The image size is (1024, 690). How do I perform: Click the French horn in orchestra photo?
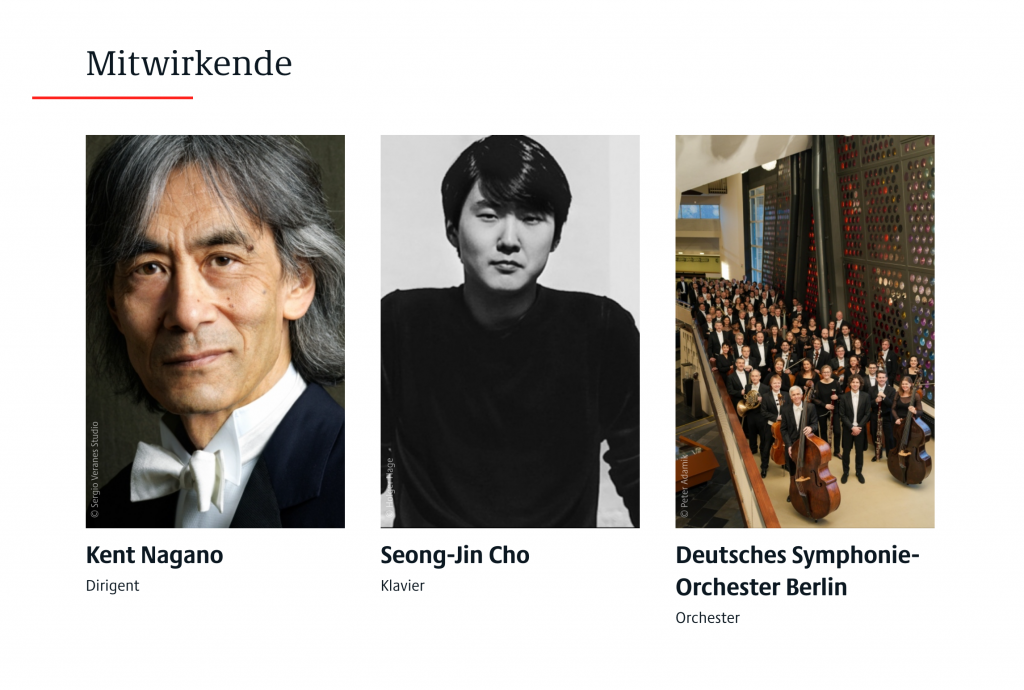[x=747, y=401]
